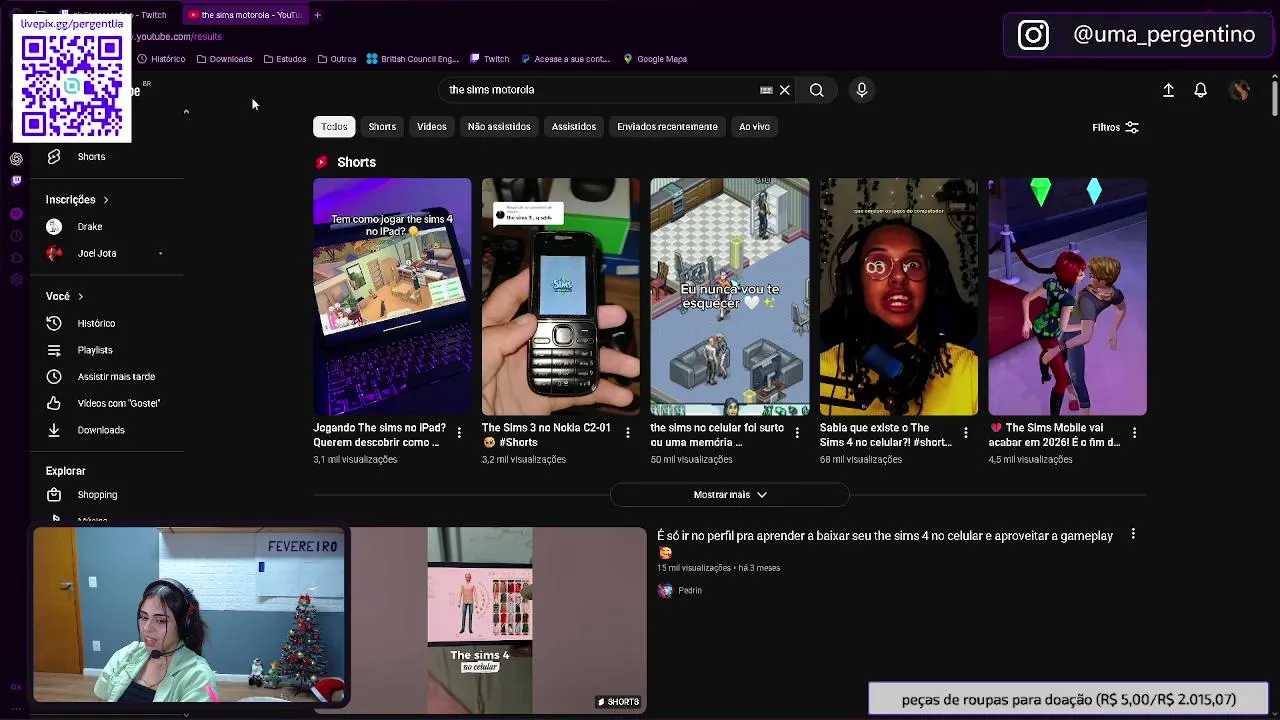Expand the Você section
The image size is (1280, 720).
coord(64,297)
